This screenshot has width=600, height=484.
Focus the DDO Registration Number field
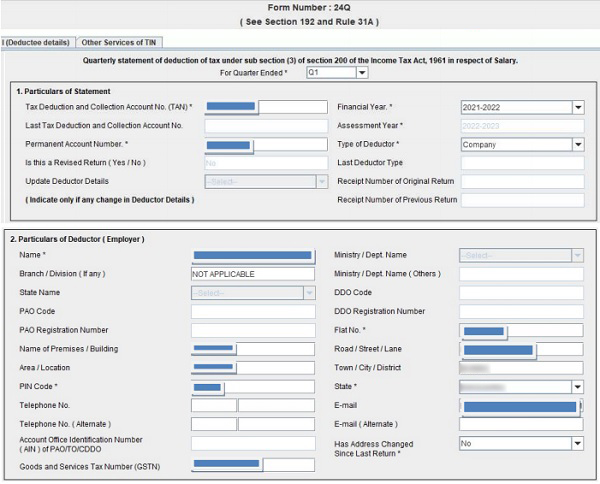[521, 312]
